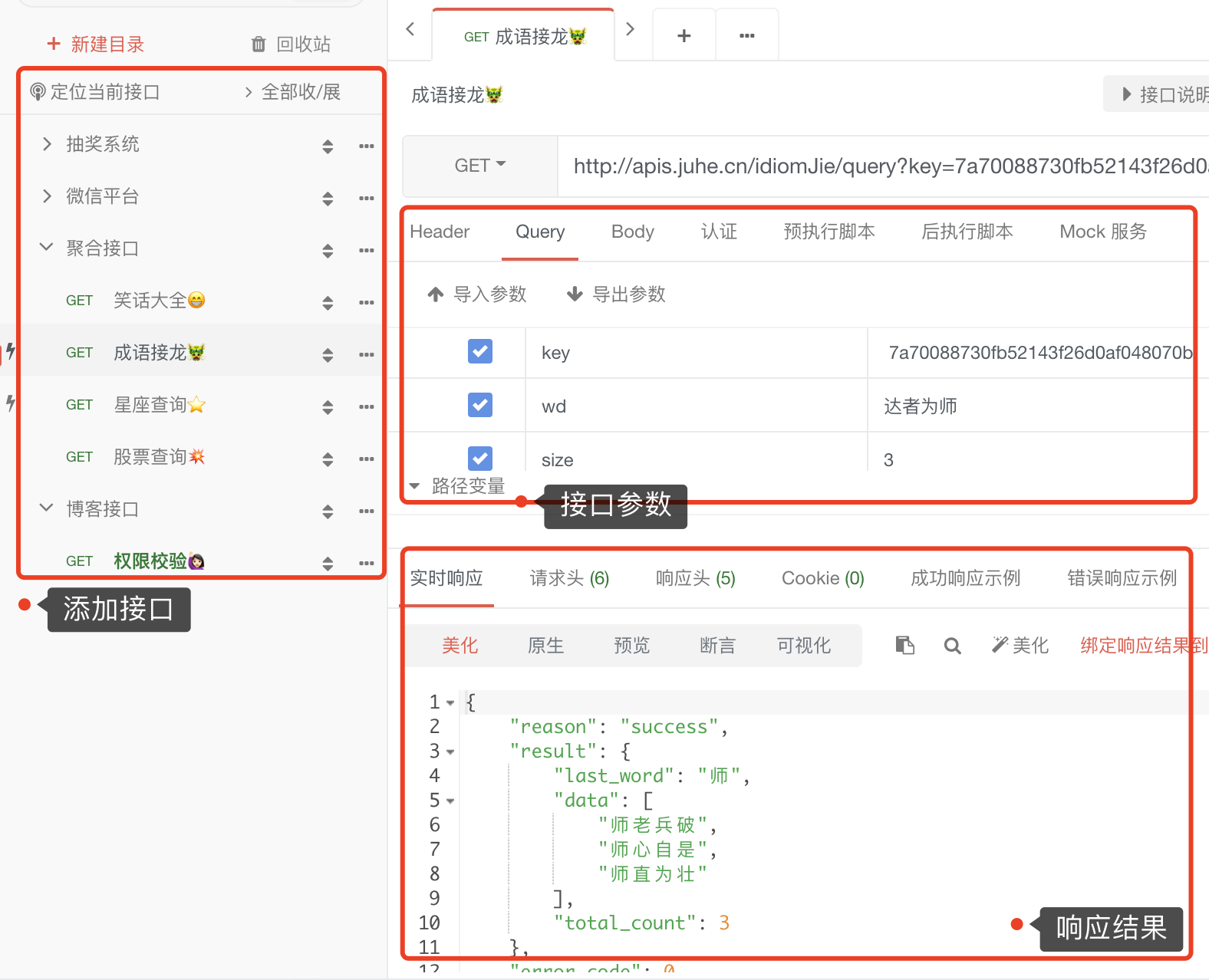Add a new tab with plus icon
Viewport: 1209px width, 980px height.
pos(684,35)
